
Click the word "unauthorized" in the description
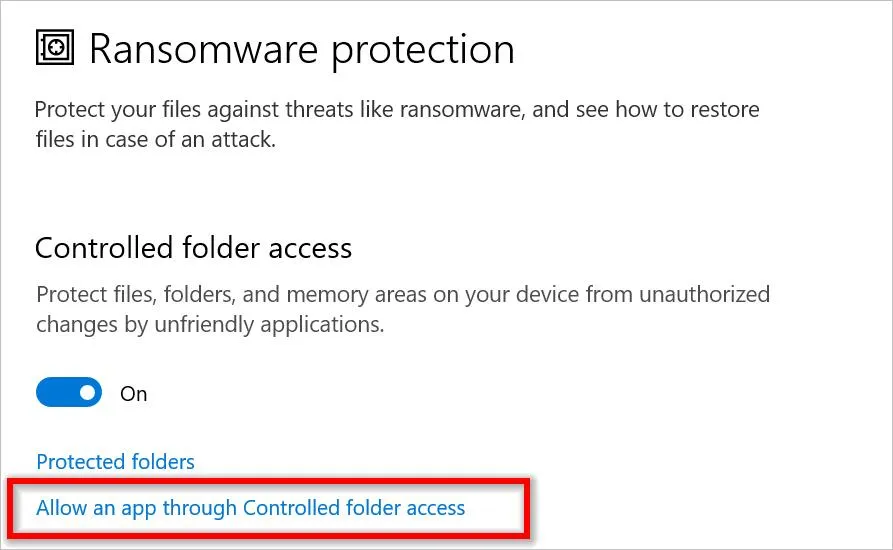tap(704, 294)
